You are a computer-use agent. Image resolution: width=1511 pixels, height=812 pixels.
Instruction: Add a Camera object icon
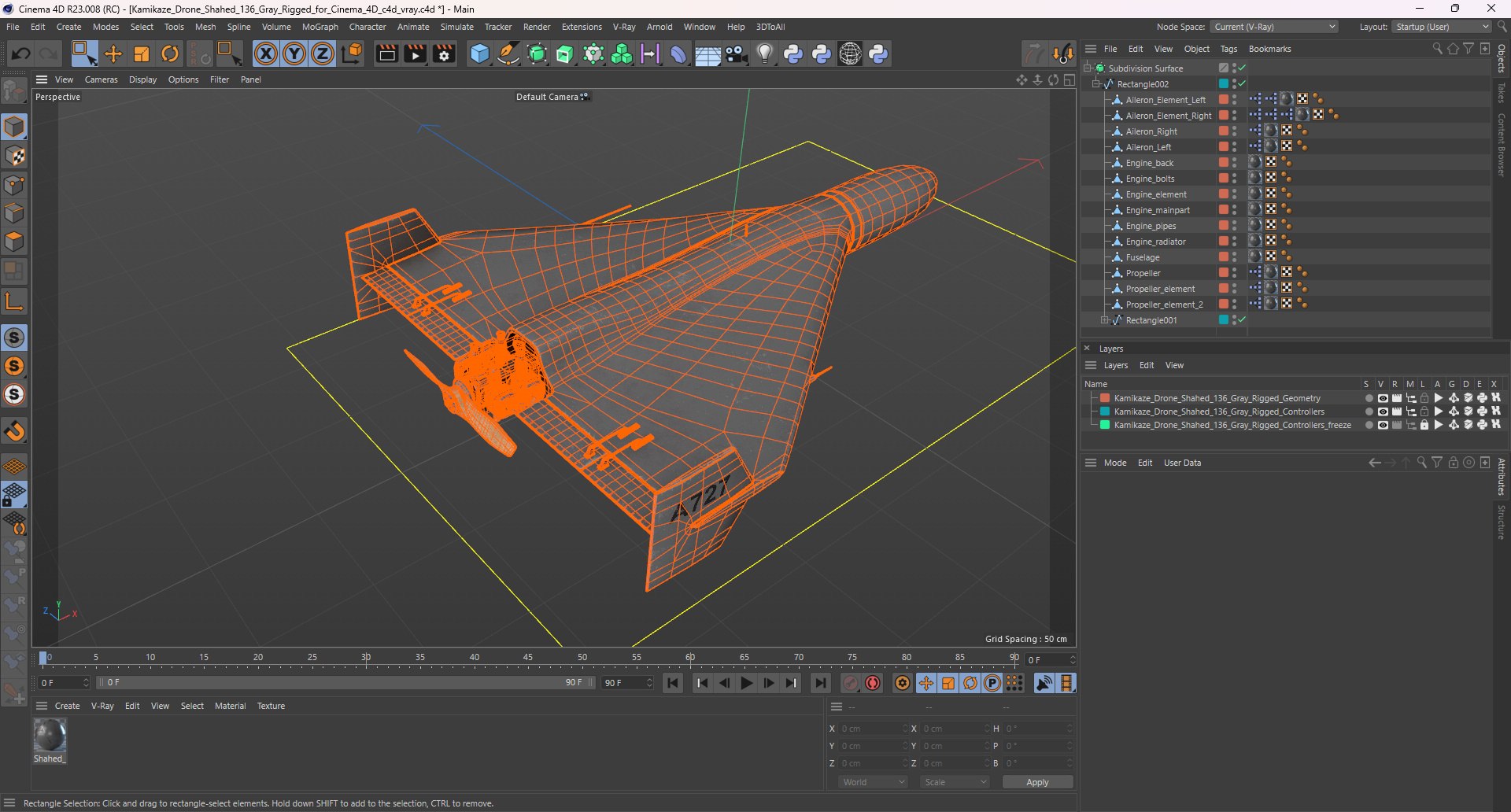coord(737,54)
